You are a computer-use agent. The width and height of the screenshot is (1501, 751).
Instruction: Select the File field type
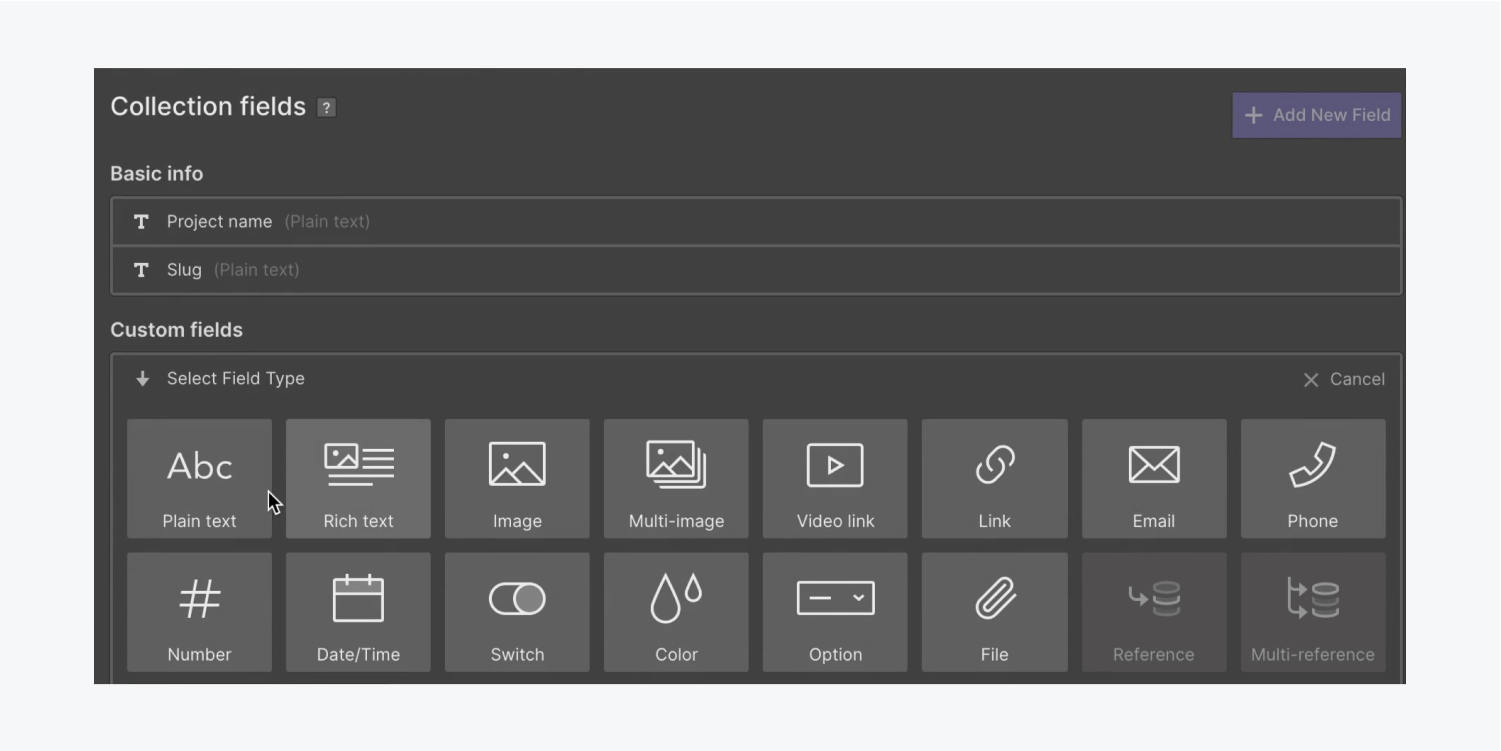[995, 612]
